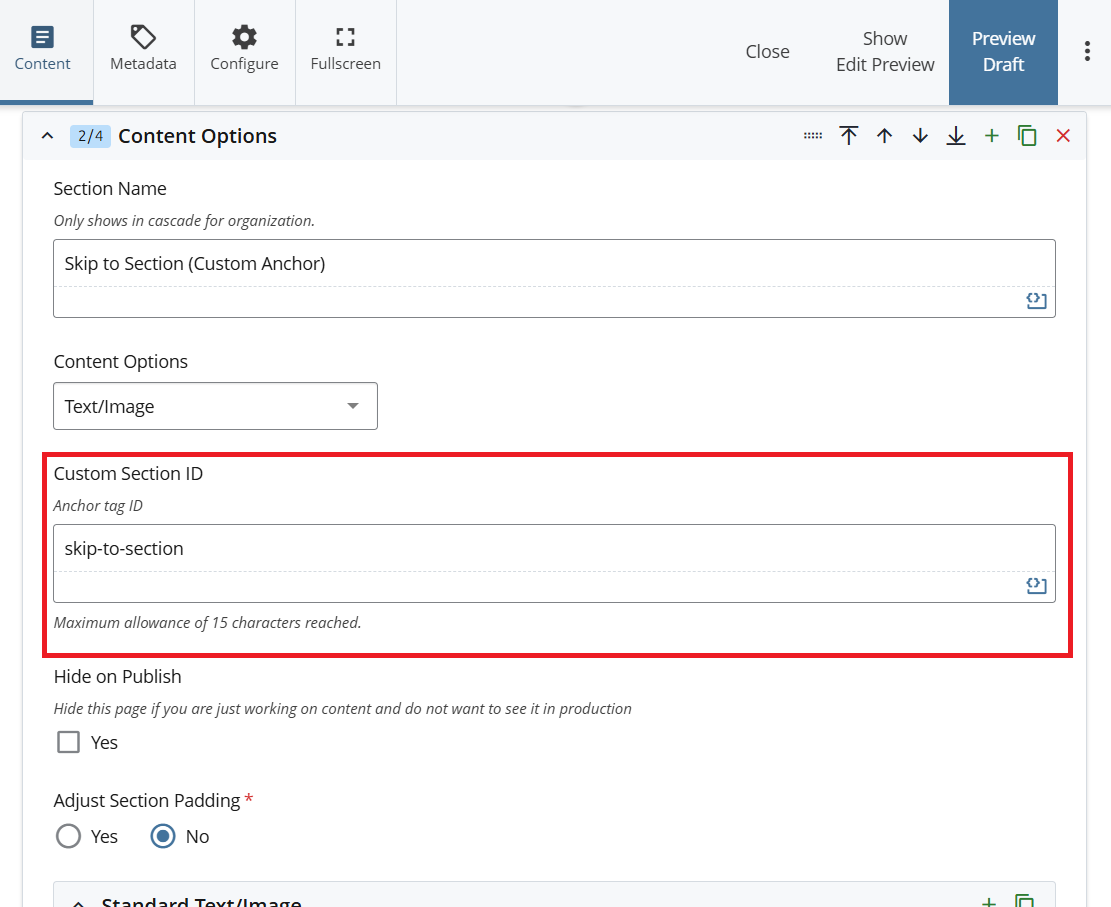Click into the Custom Section ID text field
The width and height of the screenshot is (1111, 907).
[553, 548]
